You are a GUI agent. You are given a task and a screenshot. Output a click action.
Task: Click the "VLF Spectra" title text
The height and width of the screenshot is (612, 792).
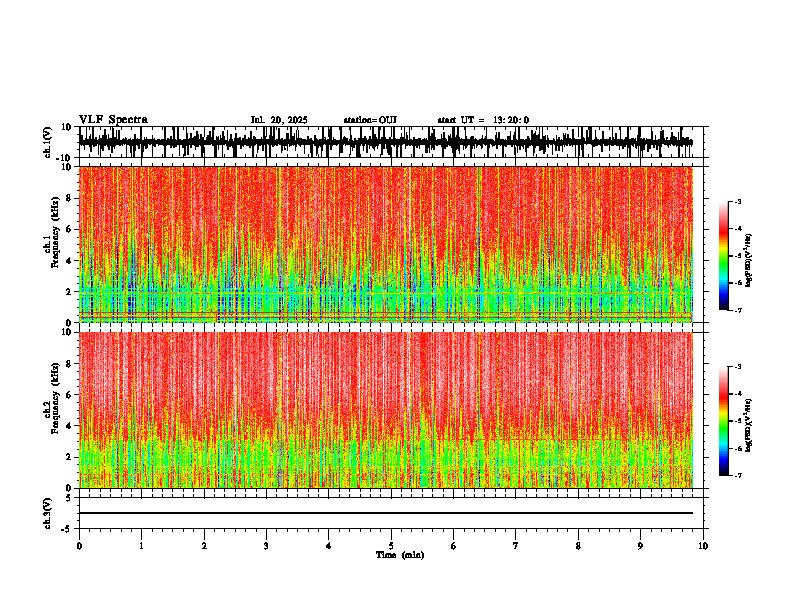(113, 120)
